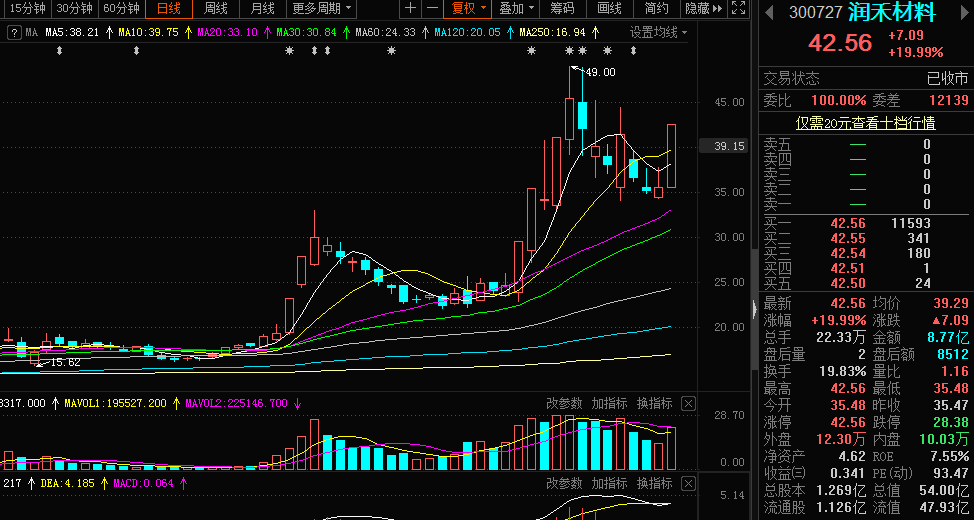This screenshot has height=520, width=974.
Task: Click the plus zoom-in chart icon
Action: [411, 9]
